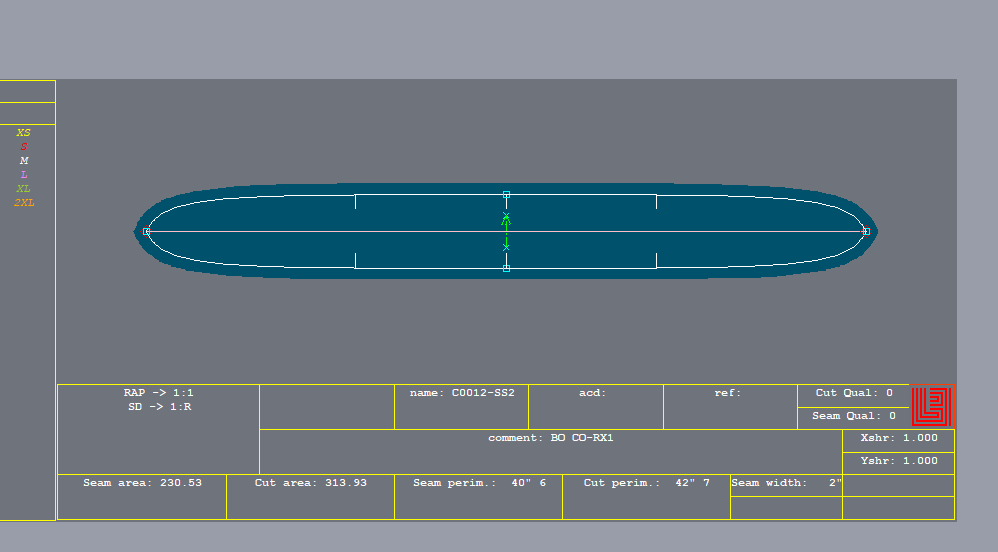Image resolution: width=998 pixels, height=552 pixels.
Task: Click the ref: field
Action: (730, 407)
